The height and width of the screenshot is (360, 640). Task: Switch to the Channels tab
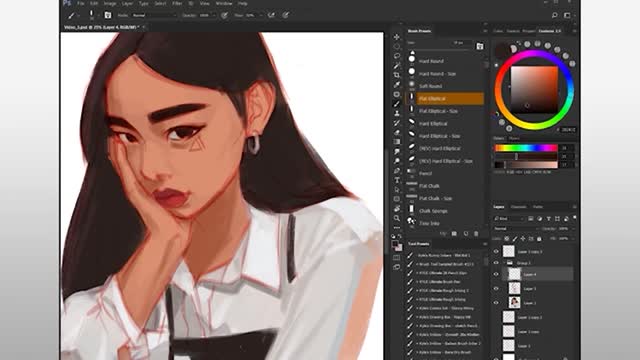click(518, 207)
